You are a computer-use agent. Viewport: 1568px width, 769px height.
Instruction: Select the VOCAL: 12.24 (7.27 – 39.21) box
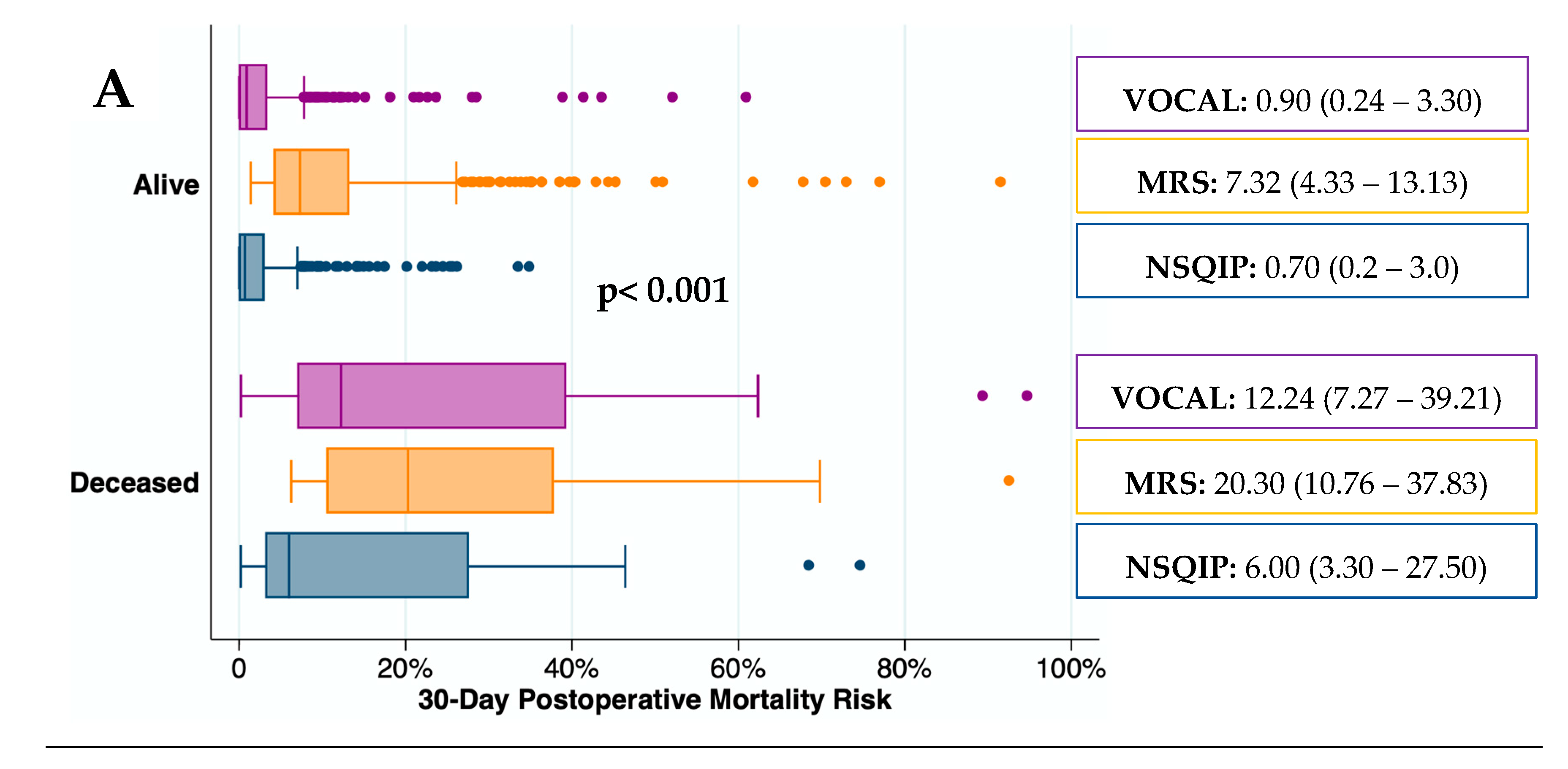coord(1306,392)
